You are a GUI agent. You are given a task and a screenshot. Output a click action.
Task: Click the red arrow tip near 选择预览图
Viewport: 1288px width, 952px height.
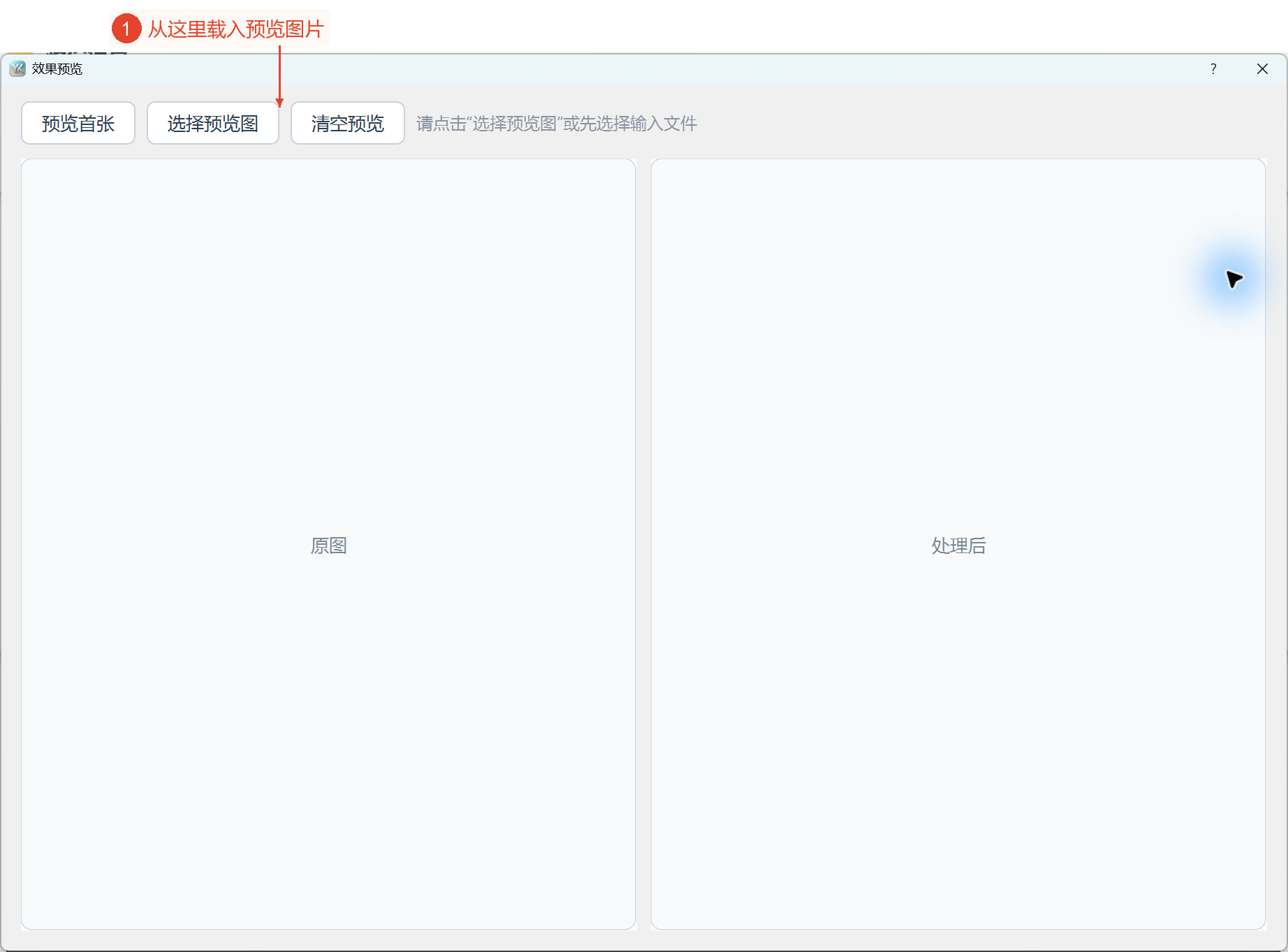coord(279,103)
